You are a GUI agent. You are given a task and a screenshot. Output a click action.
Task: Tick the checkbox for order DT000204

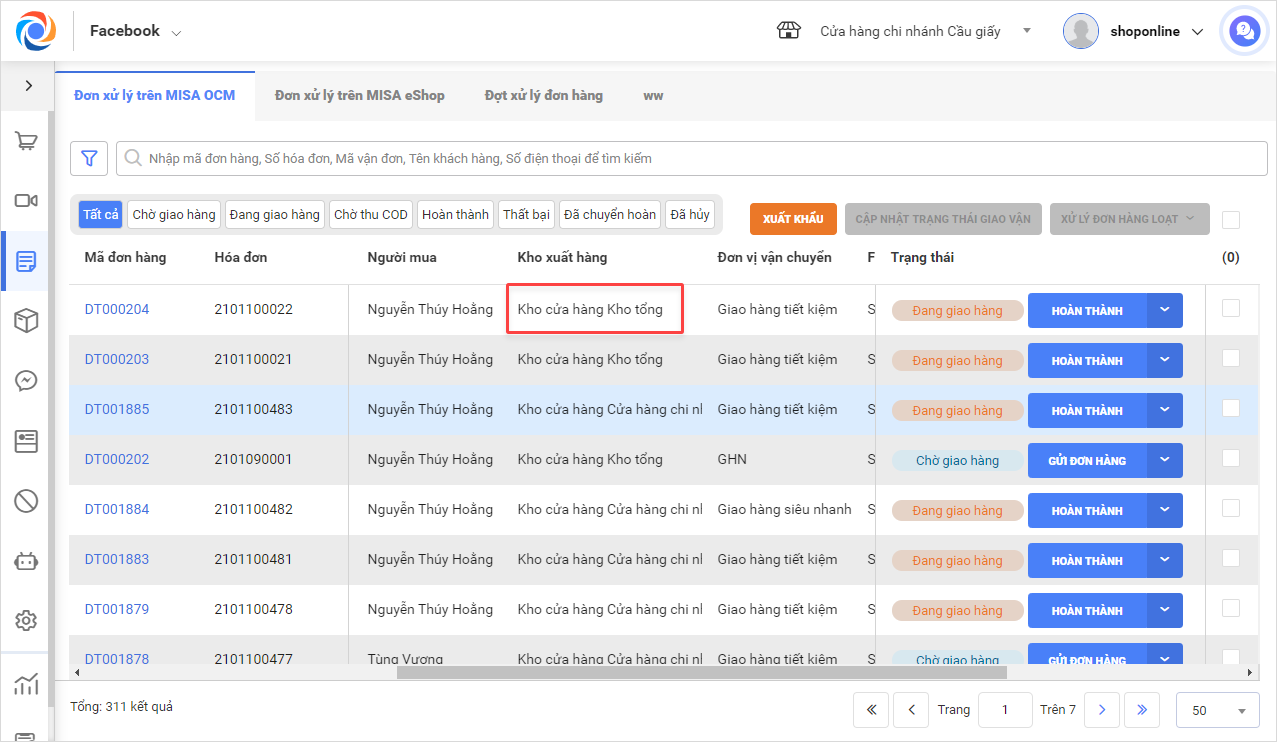tap(1231, 309)
